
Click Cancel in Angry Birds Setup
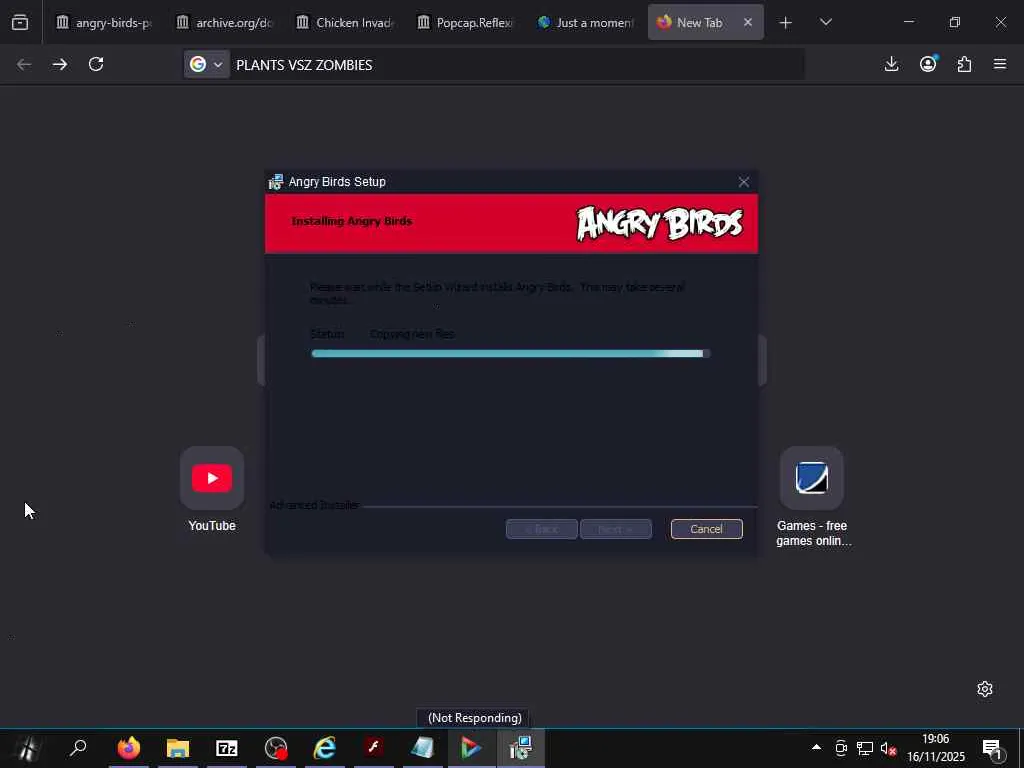707,529
